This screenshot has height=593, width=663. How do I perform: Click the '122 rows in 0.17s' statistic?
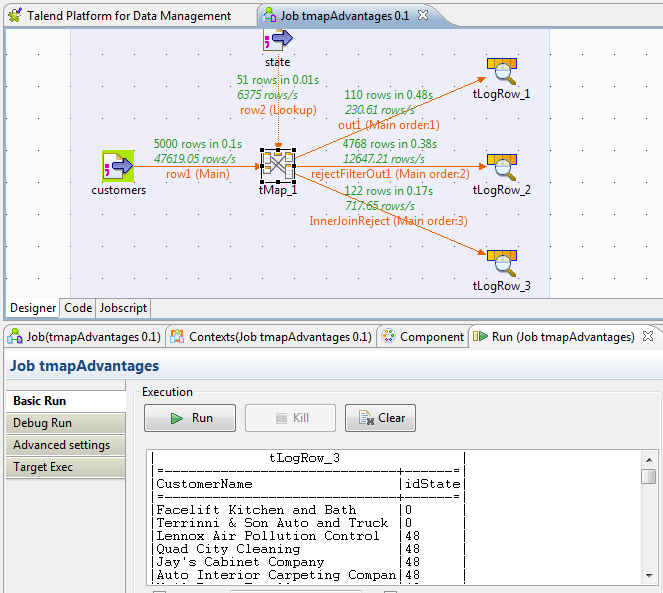coord(388,191)
